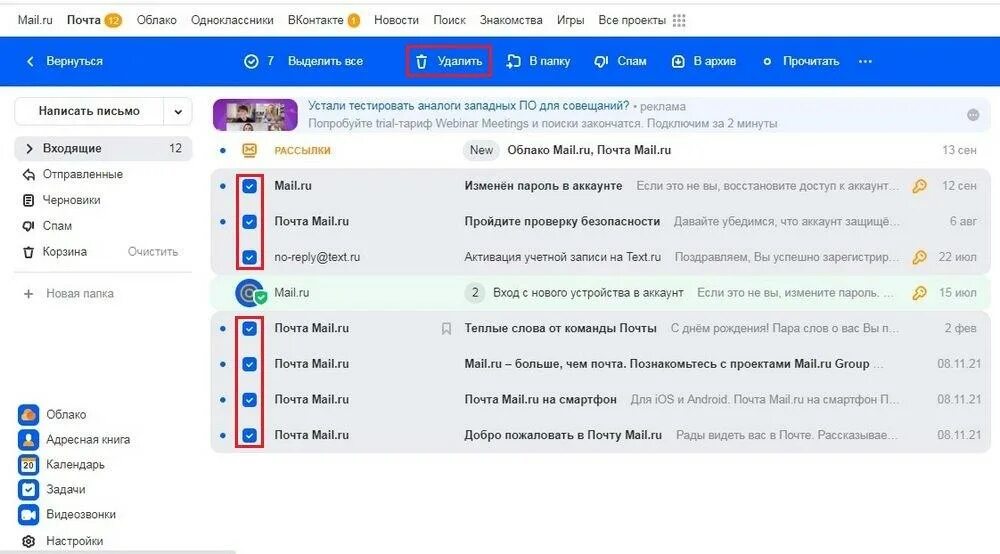Toggle unread dot on Изменён пароль email
This screenshot has width=1000, height=554.
[223, 186]
